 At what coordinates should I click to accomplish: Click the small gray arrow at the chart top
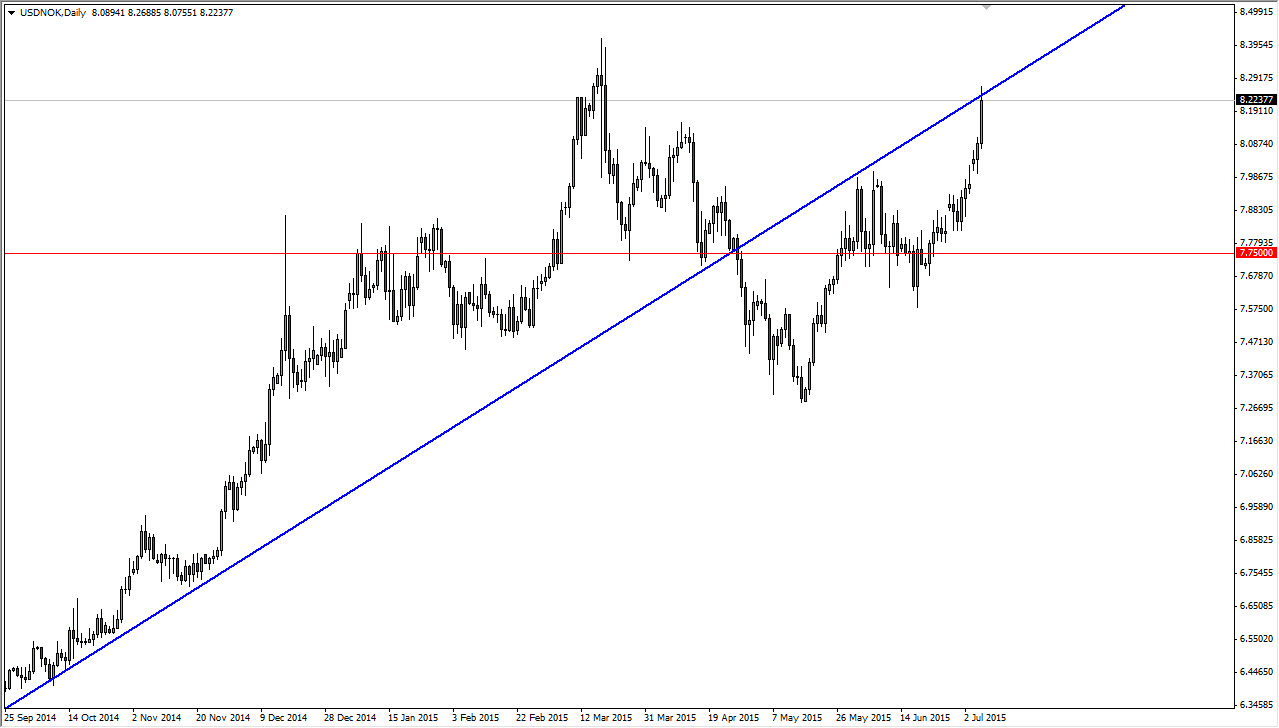(x=986, y=7)
